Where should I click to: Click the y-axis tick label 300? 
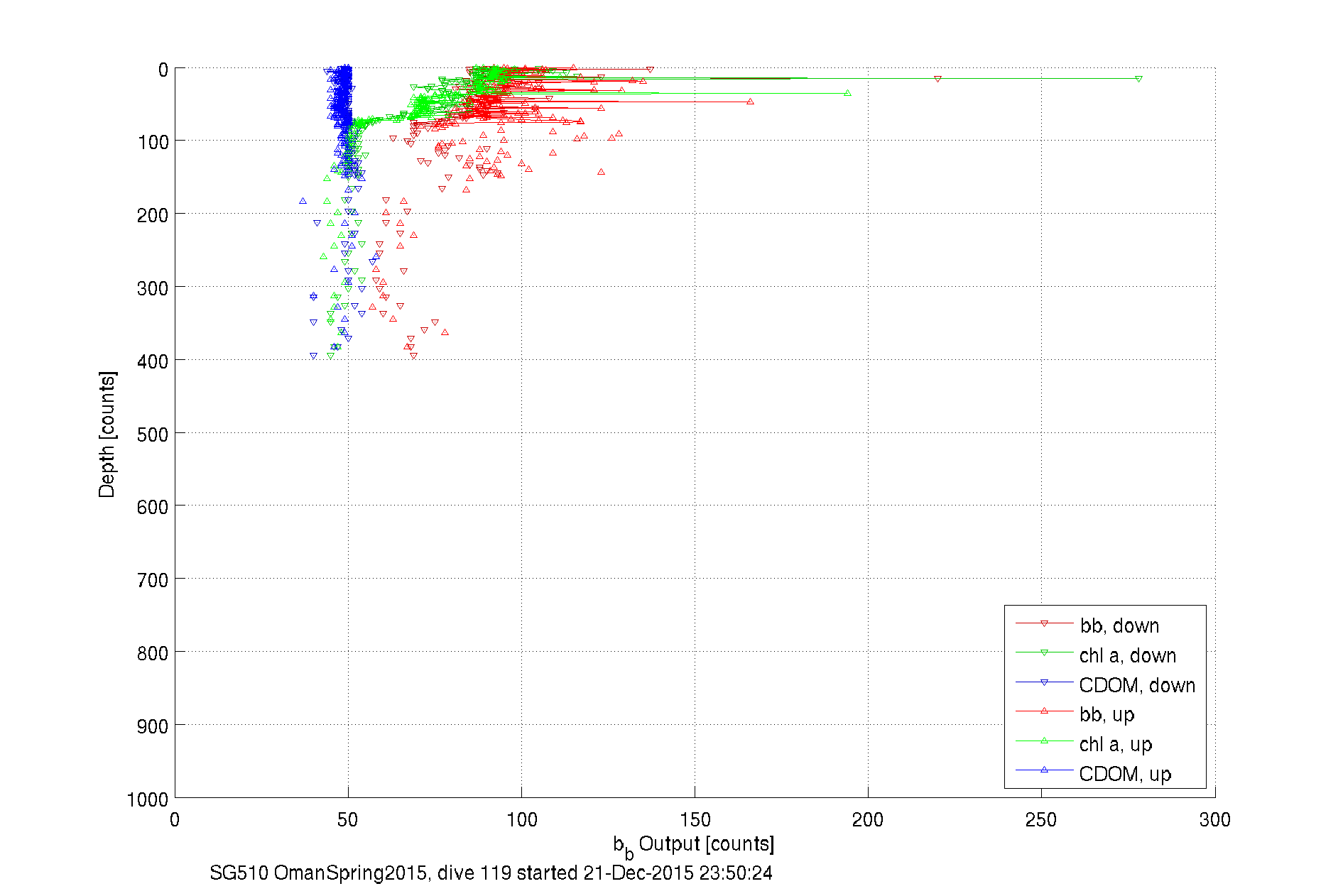153,288
